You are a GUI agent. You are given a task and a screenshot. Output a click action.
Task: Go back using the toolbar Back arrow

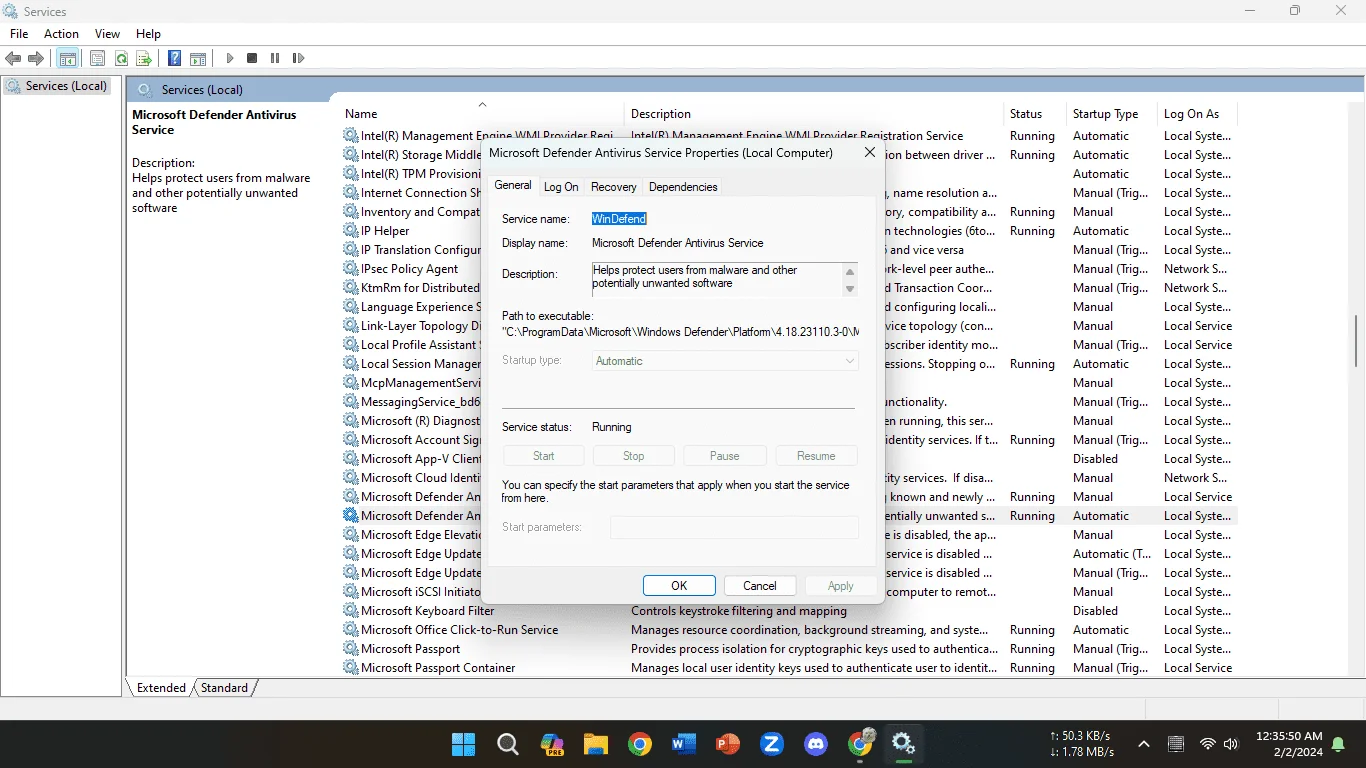(x=14, y=59)
